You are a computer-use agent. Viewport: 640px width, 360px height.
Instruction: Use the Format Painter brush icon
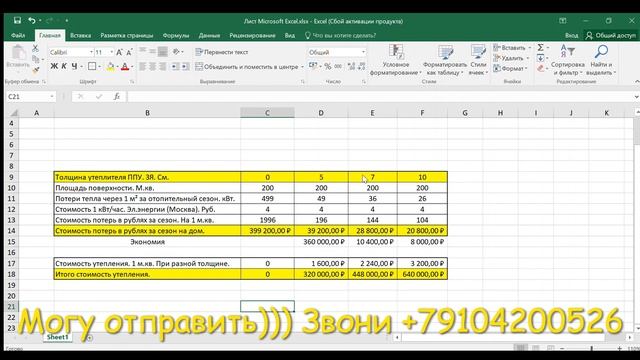(x=36, y=70)
